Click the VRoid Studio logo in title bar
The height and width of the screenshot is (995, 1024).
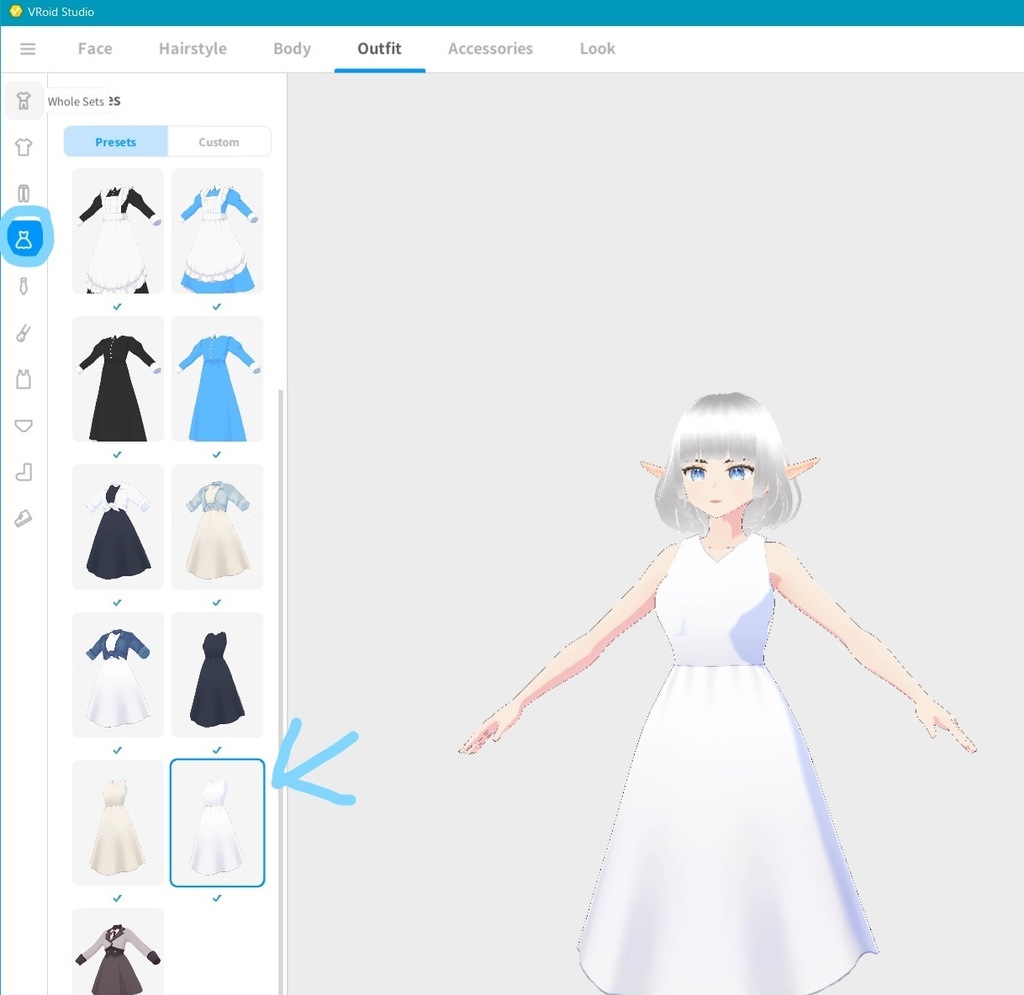point(16,11)
